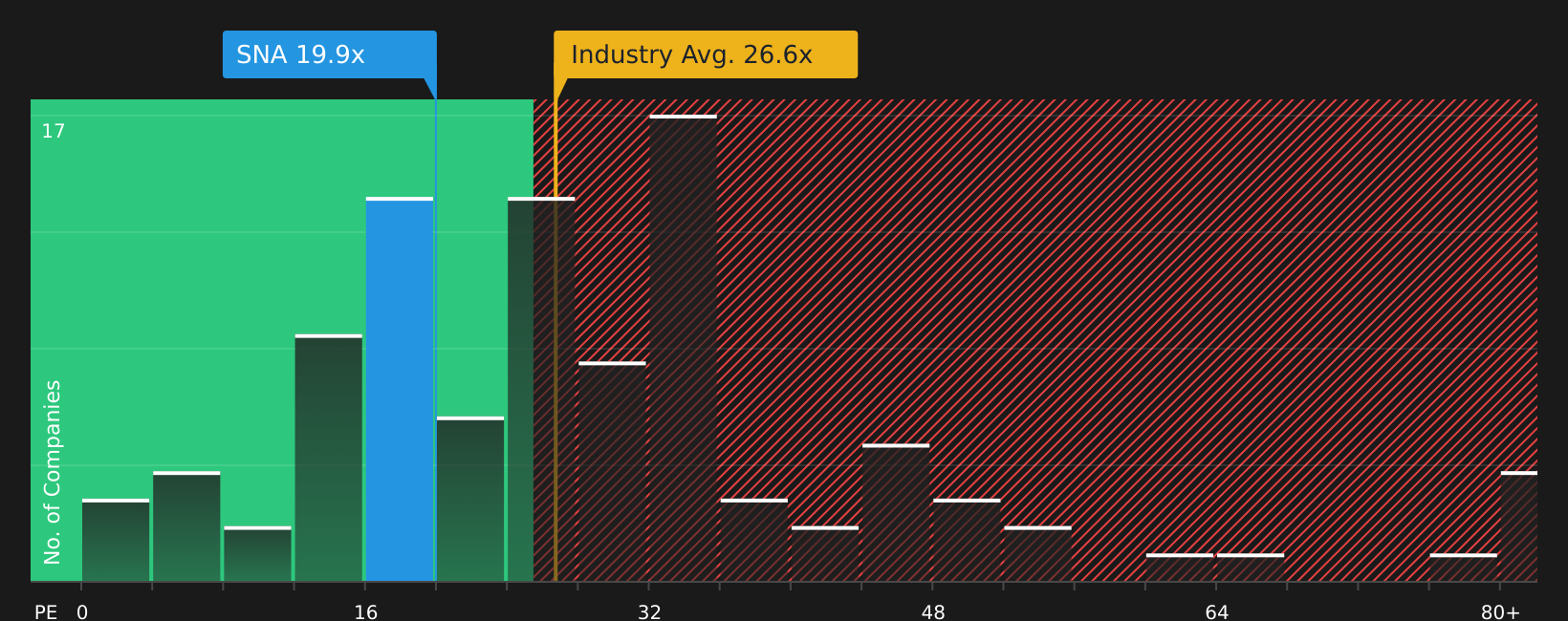Image resolution: width=1568 pixels, height=621 pixels.
Task: Select the bar immediately right of blue bar
Action: (470, 500)
